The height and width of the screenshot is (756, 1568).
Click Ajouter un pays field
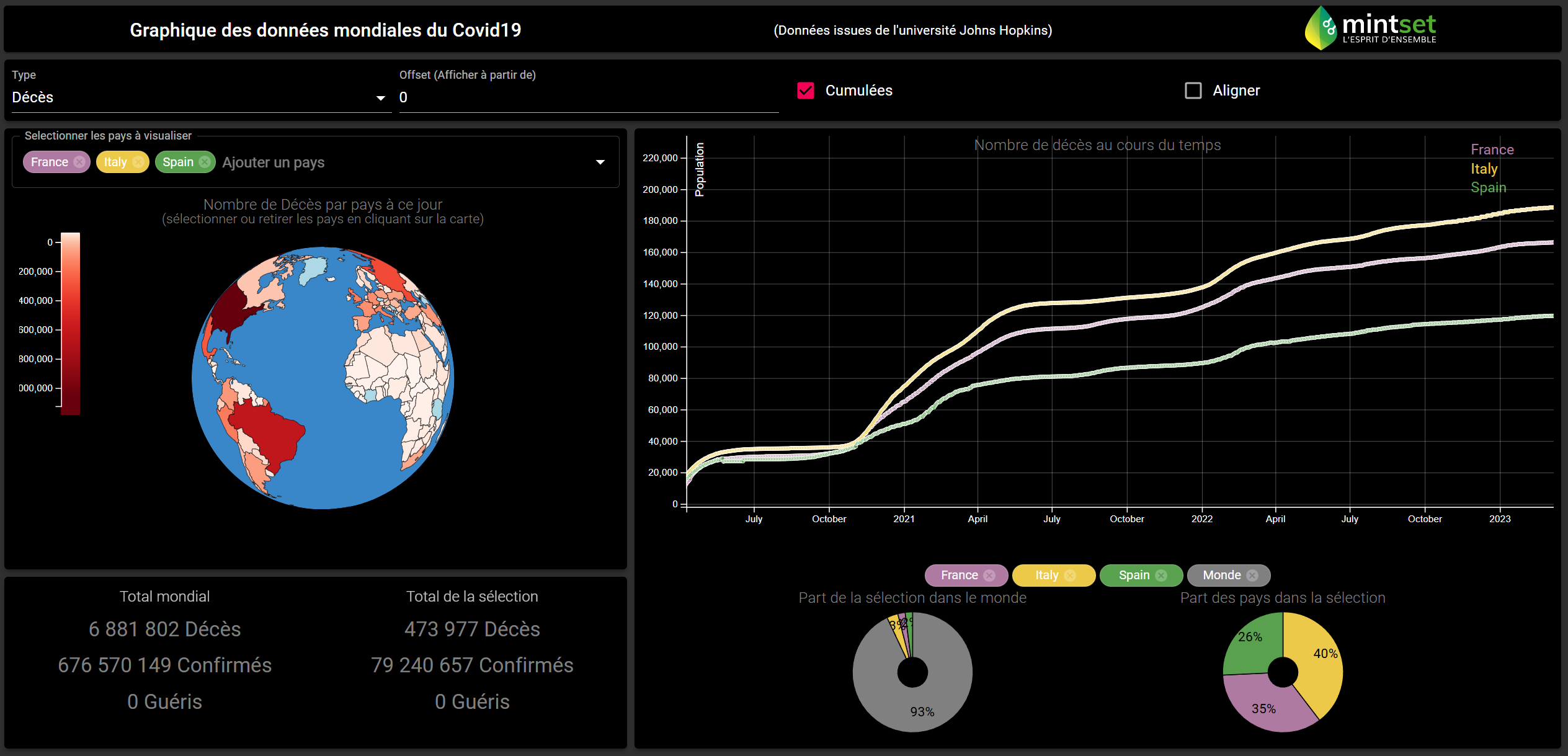(x=273, y=162)
